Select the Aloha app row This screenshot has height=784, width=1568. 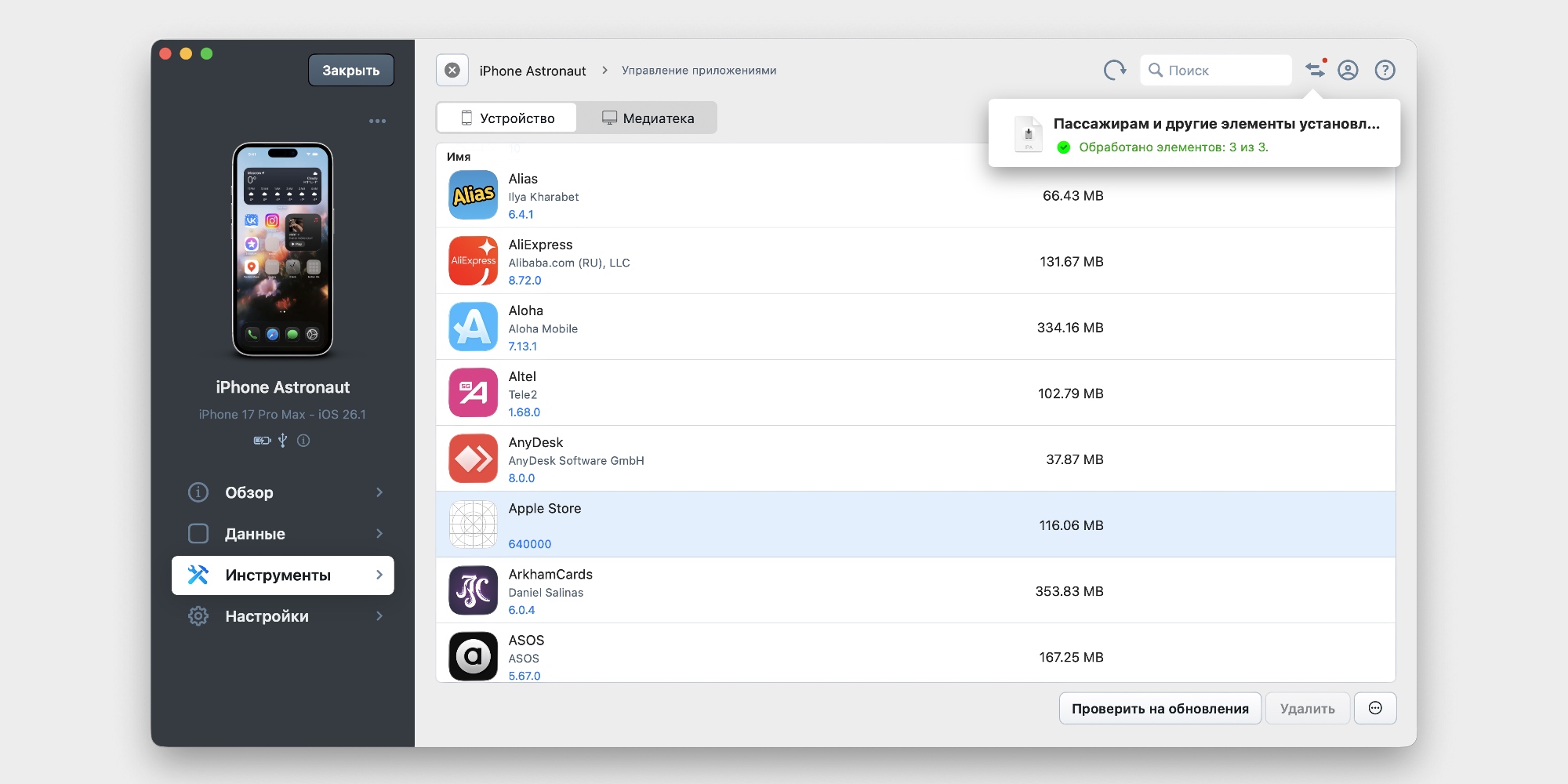pyautogui.click(x=784, y=328)
